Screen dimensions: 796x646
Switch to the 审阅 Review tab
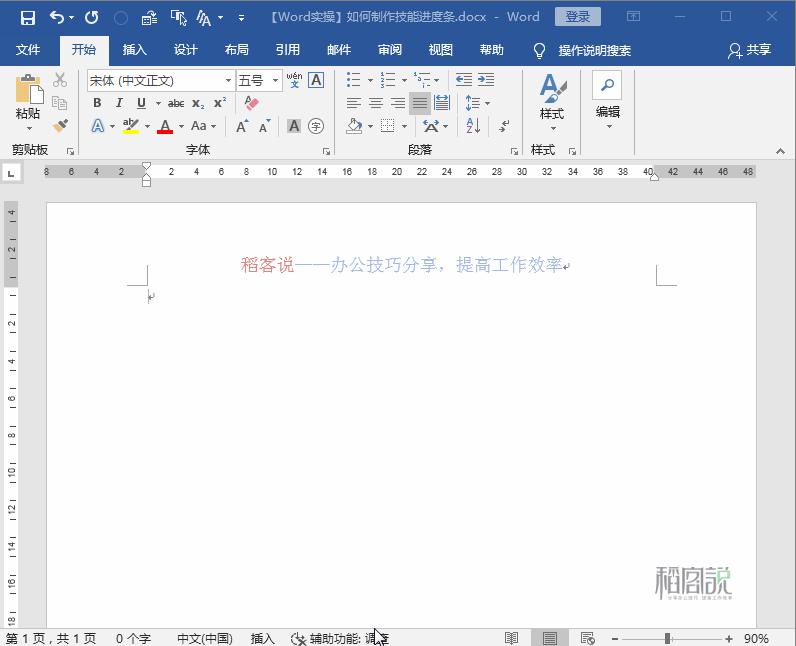point(390,50)
